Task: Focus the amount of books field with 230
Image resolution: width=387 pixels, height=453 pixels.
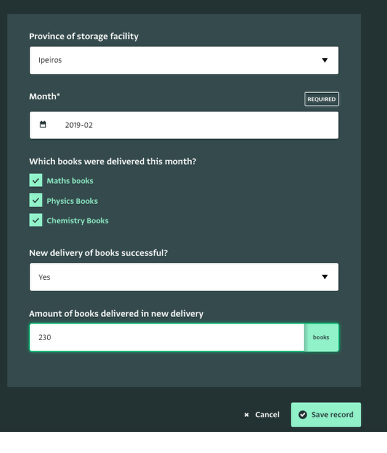Action: pos(167,337)
